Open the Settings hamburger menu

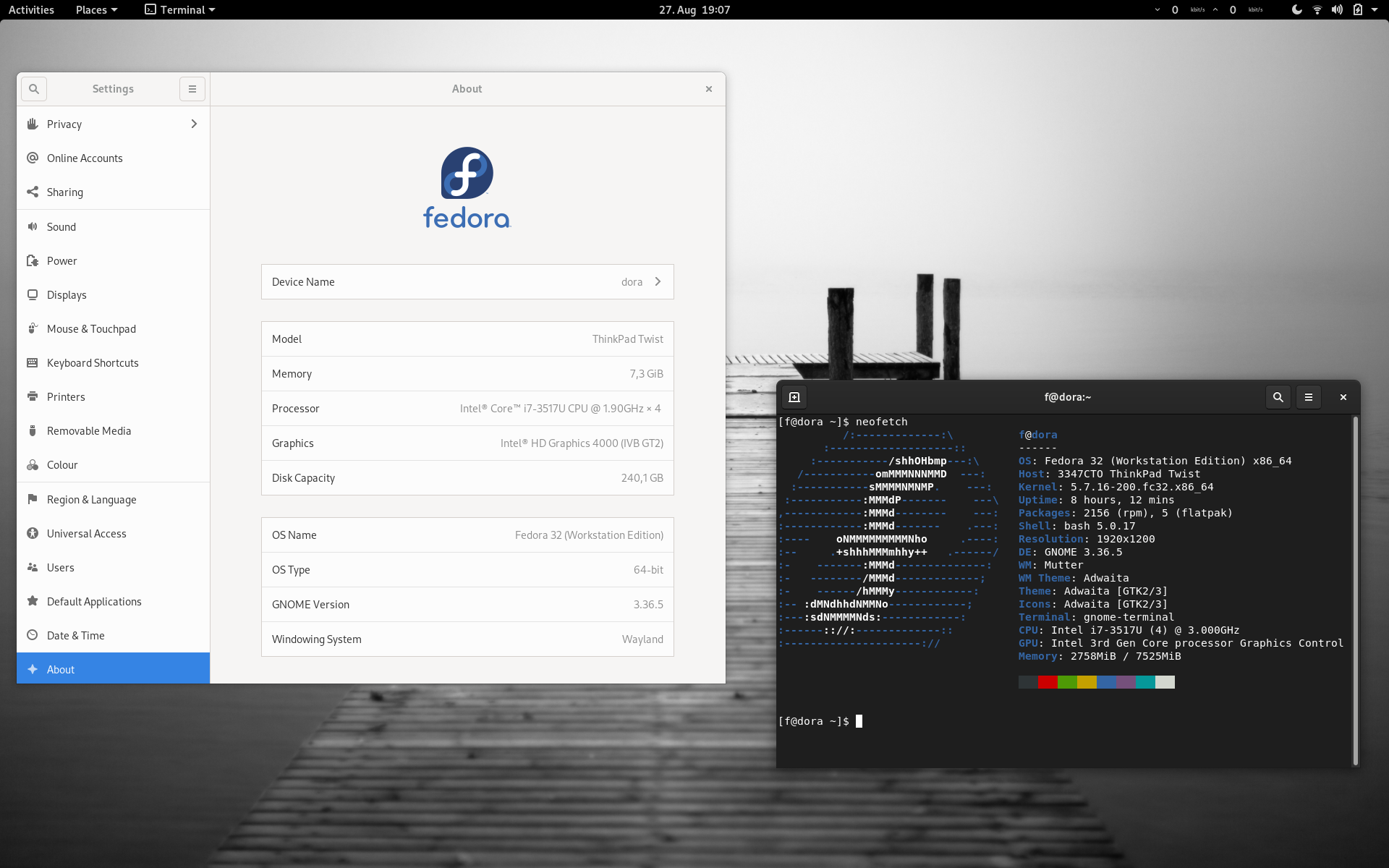[x=192, y=89]
